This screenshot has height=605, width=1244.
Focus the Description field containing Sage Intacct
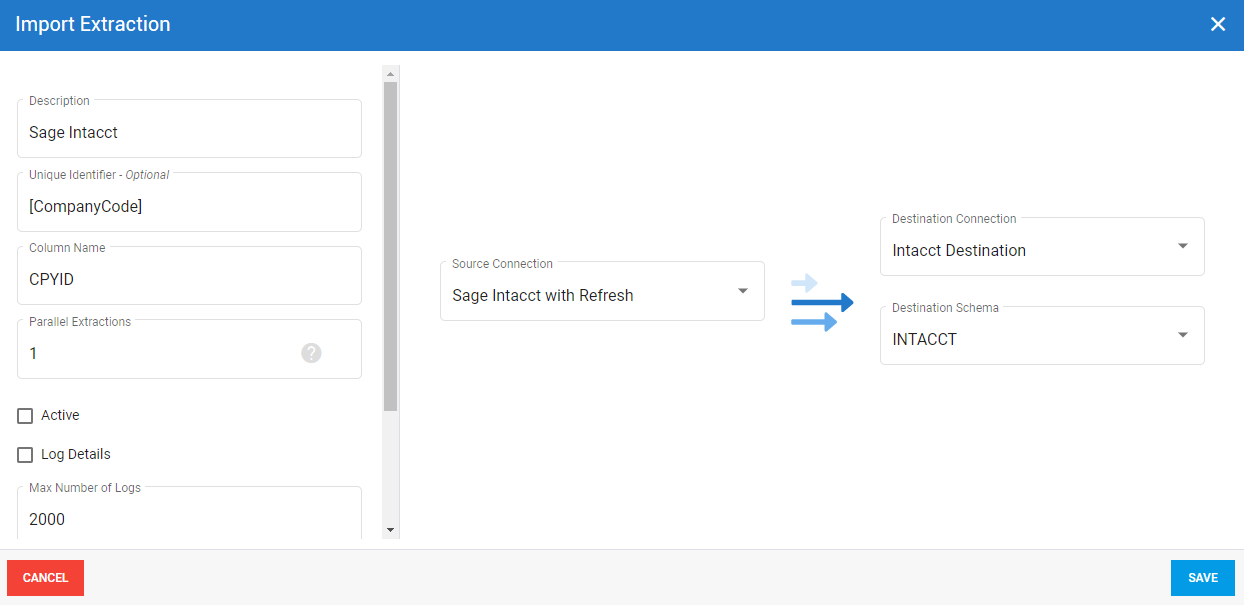coord(189,133)
